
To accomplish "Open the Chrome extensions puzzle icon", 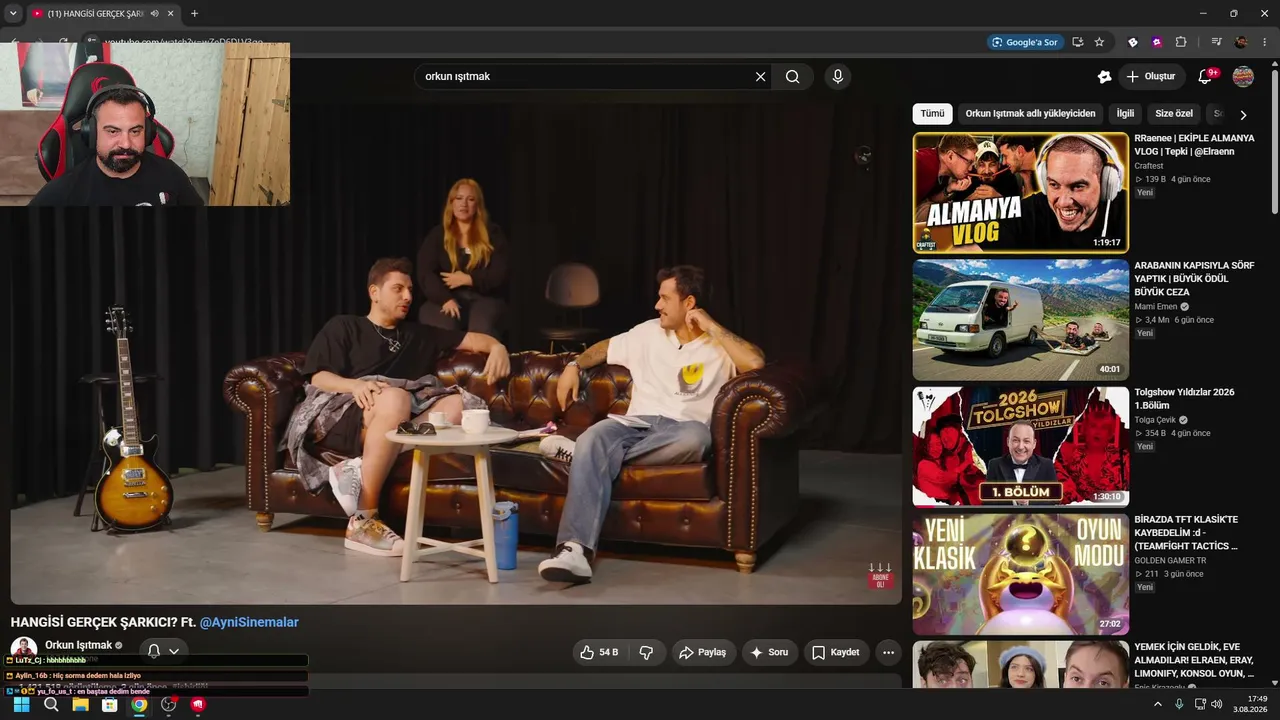I will tap(1181, 42).
